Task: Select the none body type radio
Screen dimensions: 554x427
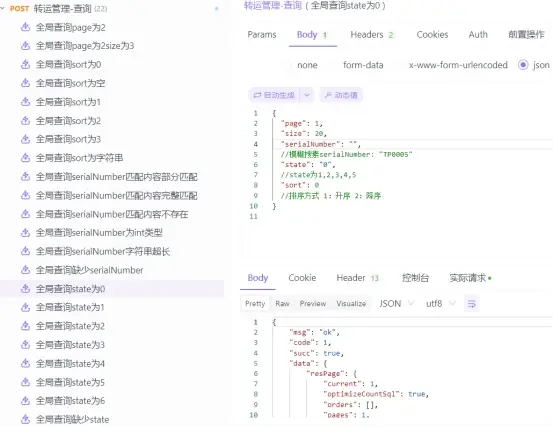Action: click(x=288, y=65)
